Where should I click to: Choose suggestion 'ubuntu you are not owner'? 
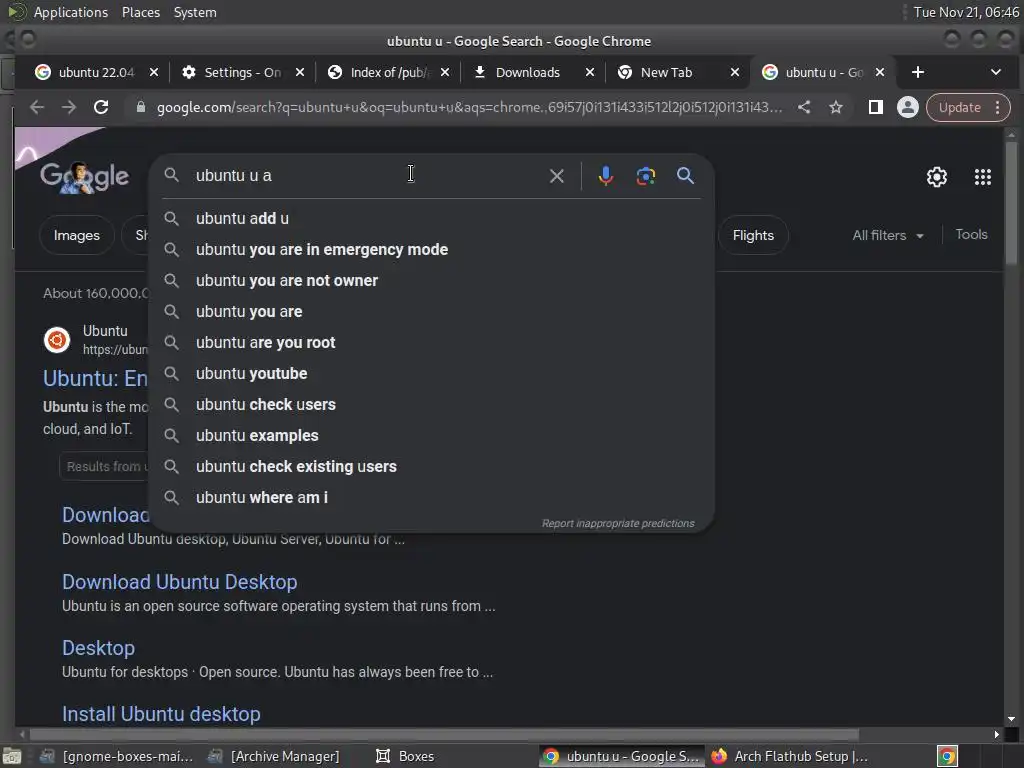tap(432, 280)
